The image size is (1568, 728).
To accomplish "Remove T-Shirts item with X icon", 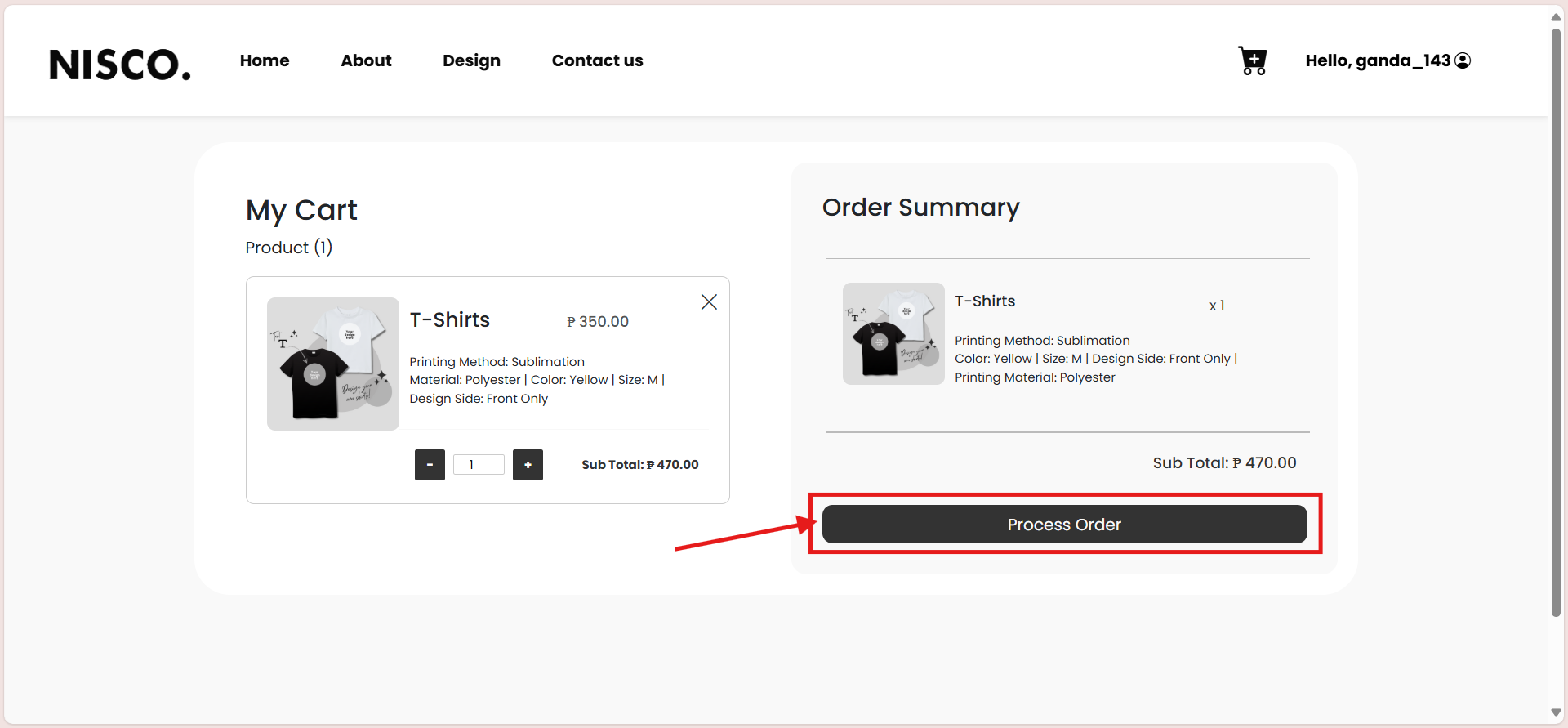I will 709,302.
